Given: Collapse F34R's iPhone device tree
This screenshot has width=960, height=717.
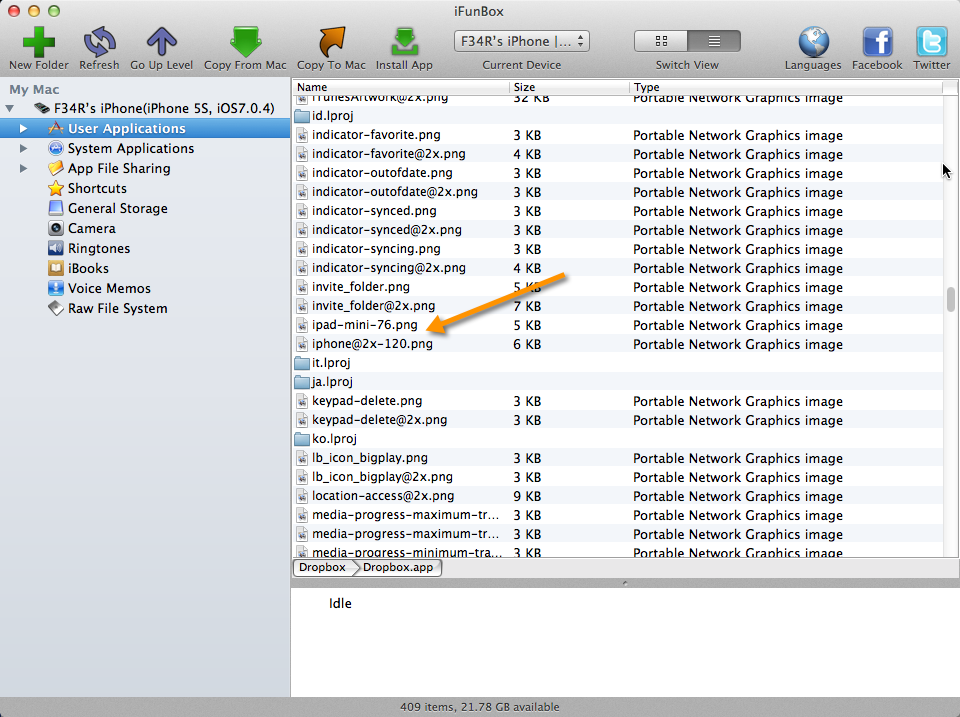Looking at the screenshot, I should click(x=10, y=108).
